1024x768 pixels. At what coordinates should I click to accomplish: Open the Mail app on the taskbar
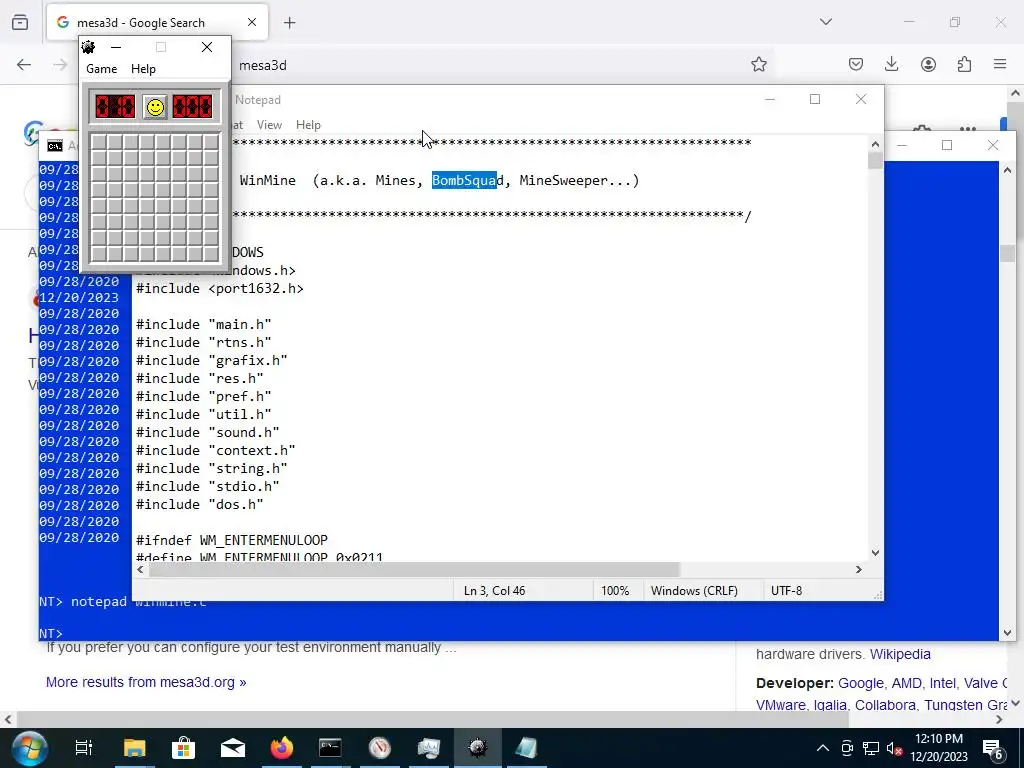tap(232, 748)
